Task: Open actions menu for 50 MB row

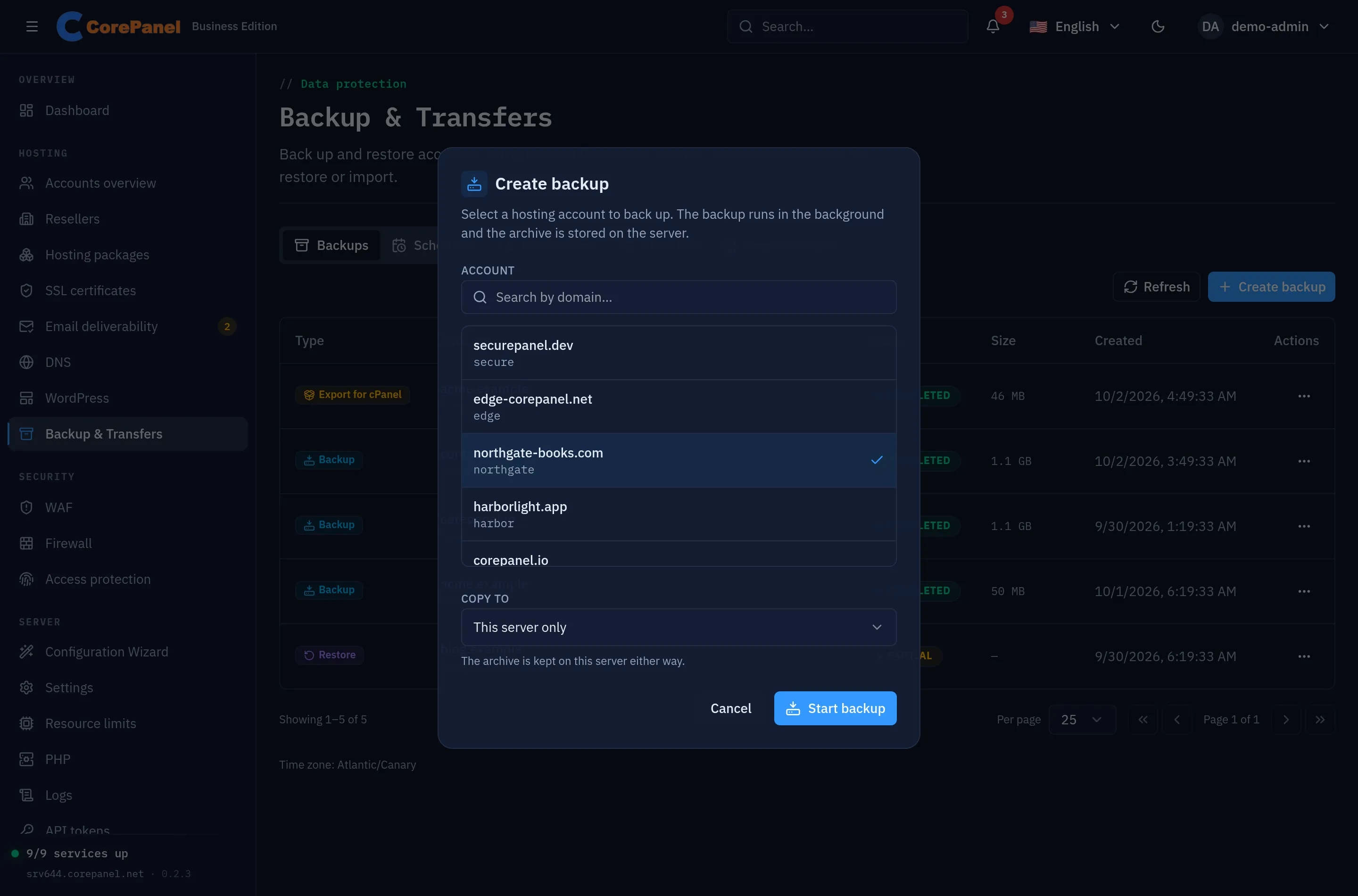Action: click(x=1303, y=591)
